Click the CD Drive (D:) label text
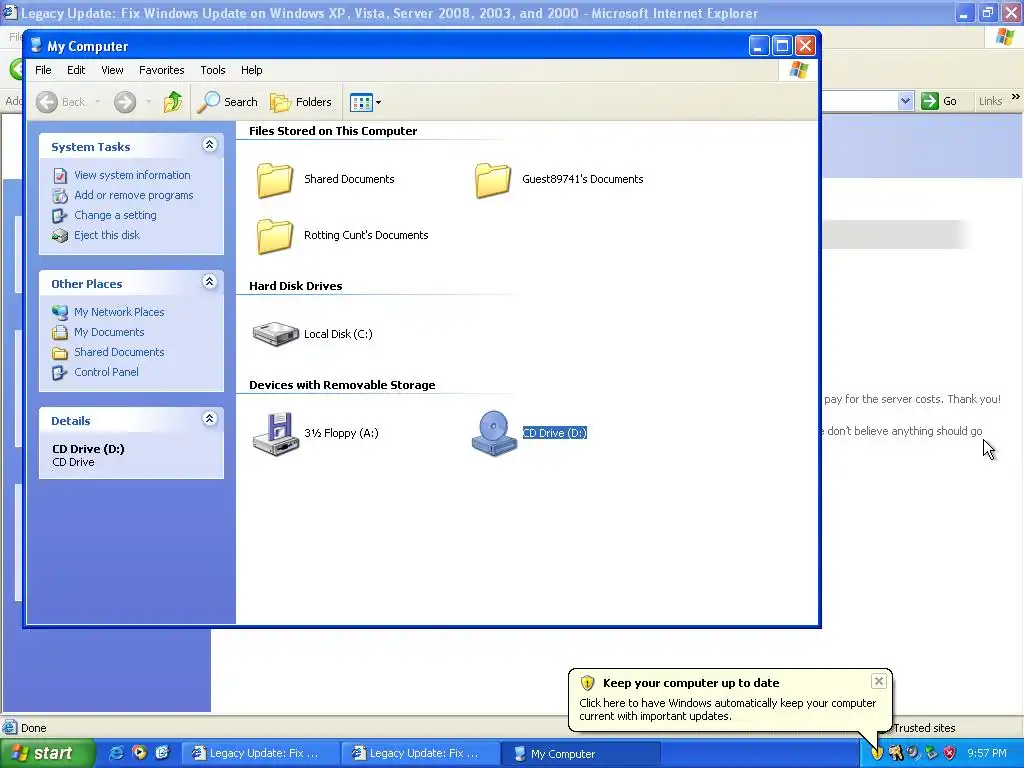Screen dimensions: 1024x768 (554, 433)
